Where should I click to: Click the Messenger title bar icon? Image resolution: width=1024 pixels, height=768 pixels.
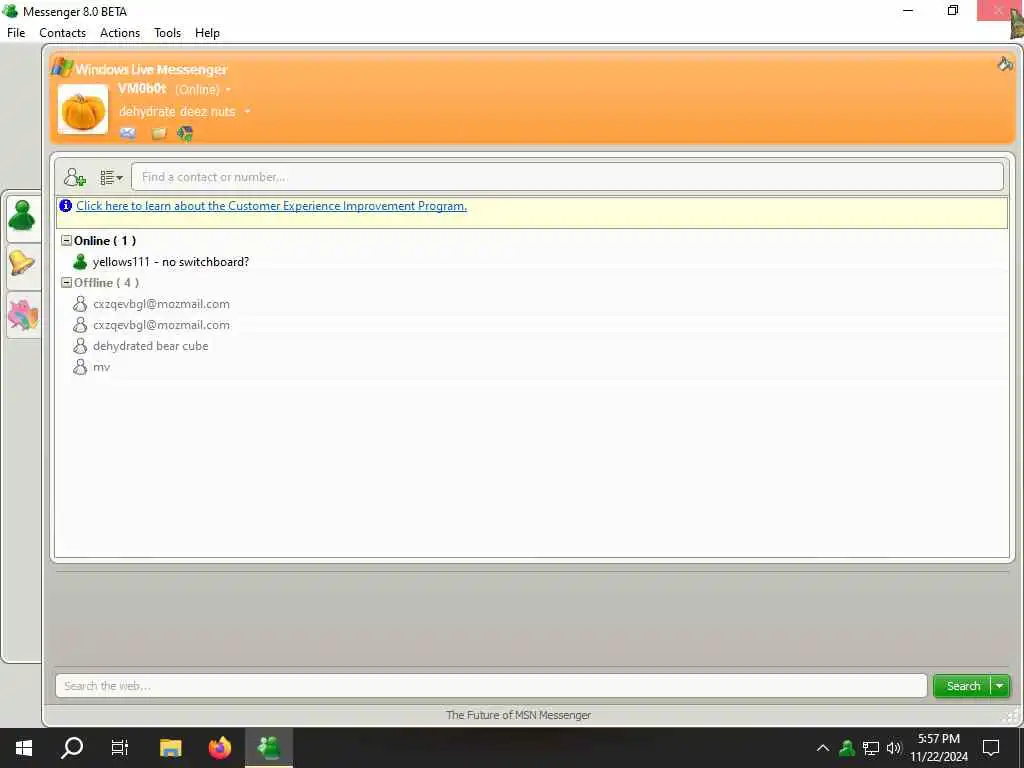point(10,10)
